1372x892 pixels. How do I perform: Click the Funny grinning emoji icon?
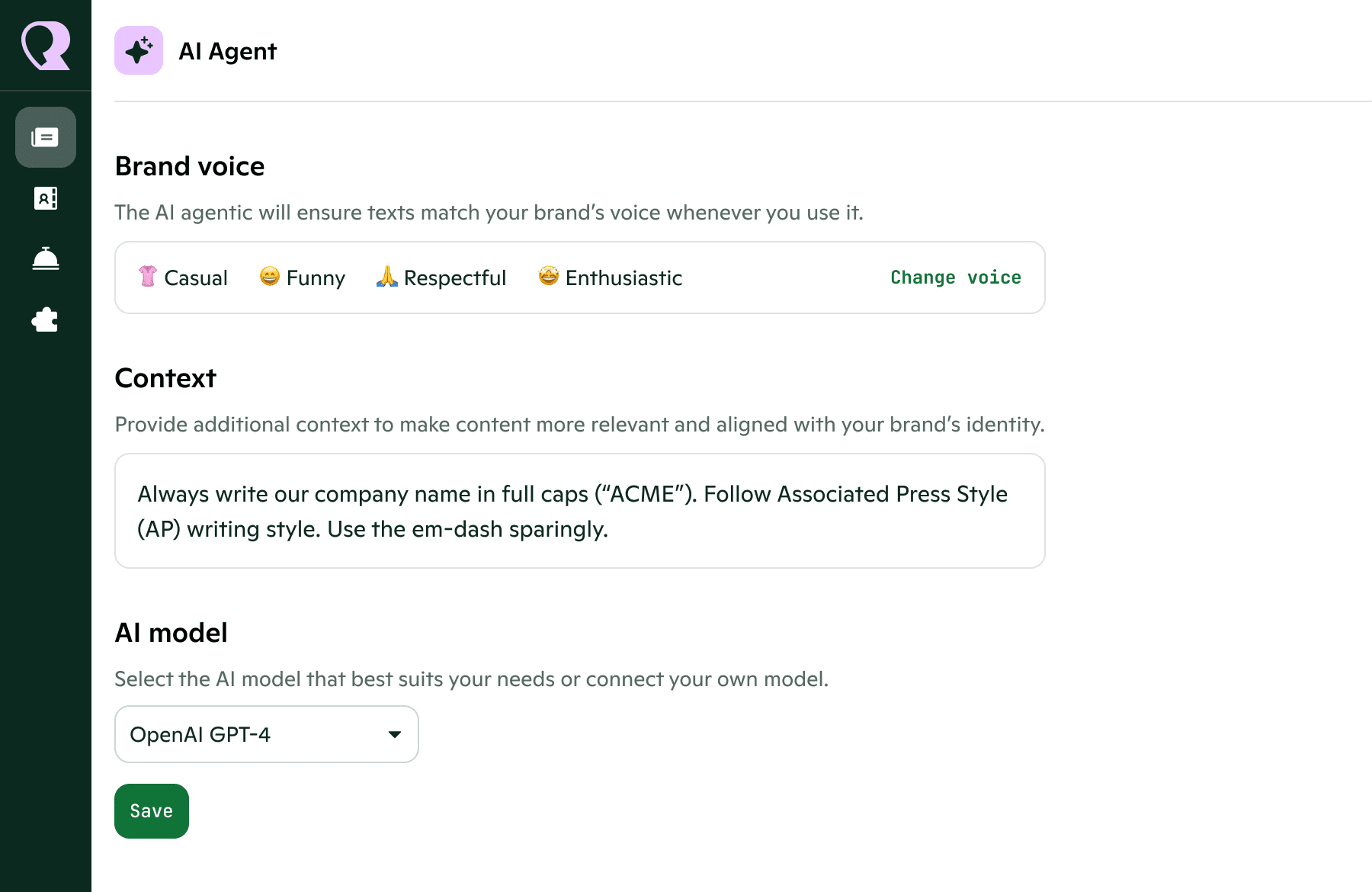[270, 276]
